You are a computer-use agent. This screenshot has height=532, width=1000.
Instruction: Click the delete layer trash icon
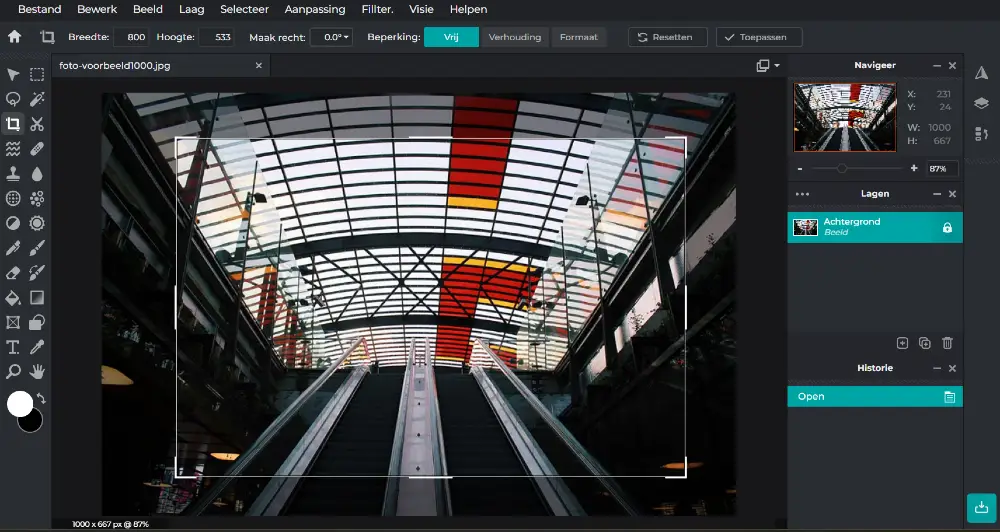[x=947, y=343]
